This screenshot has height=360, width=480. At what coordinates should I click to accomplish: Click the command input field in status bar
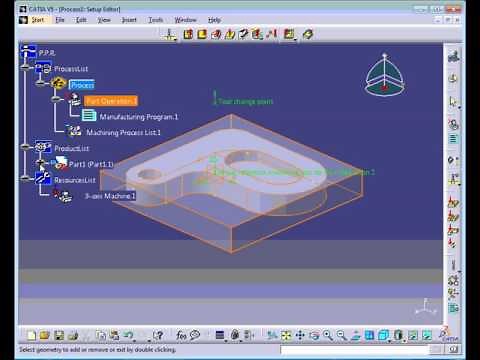tap(354, 349)
